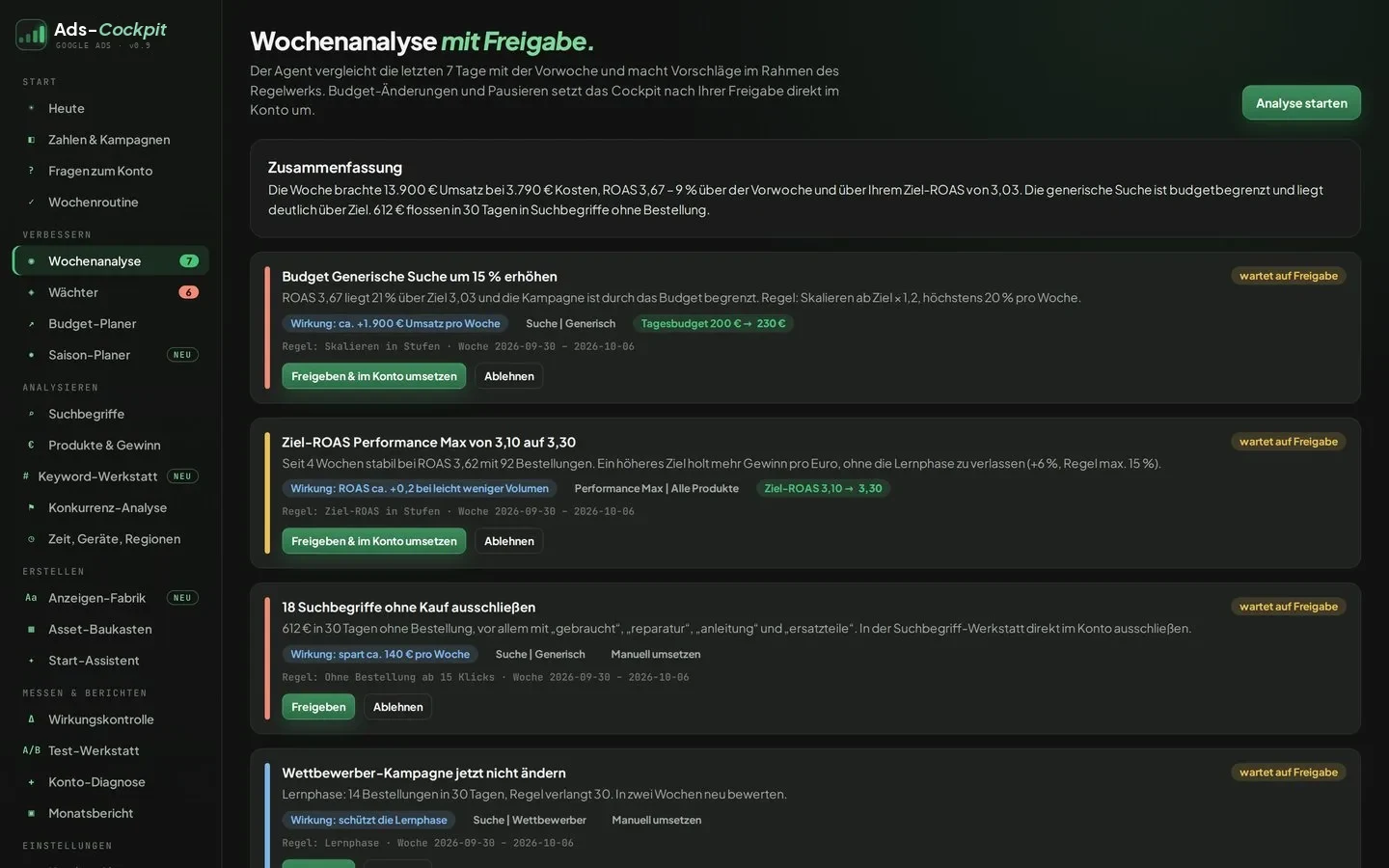Click 'Wirkung: ca. +1.900 € Umsatz pro Woche'
Viewport: 1389px width, 868px height.
point(395,324)
